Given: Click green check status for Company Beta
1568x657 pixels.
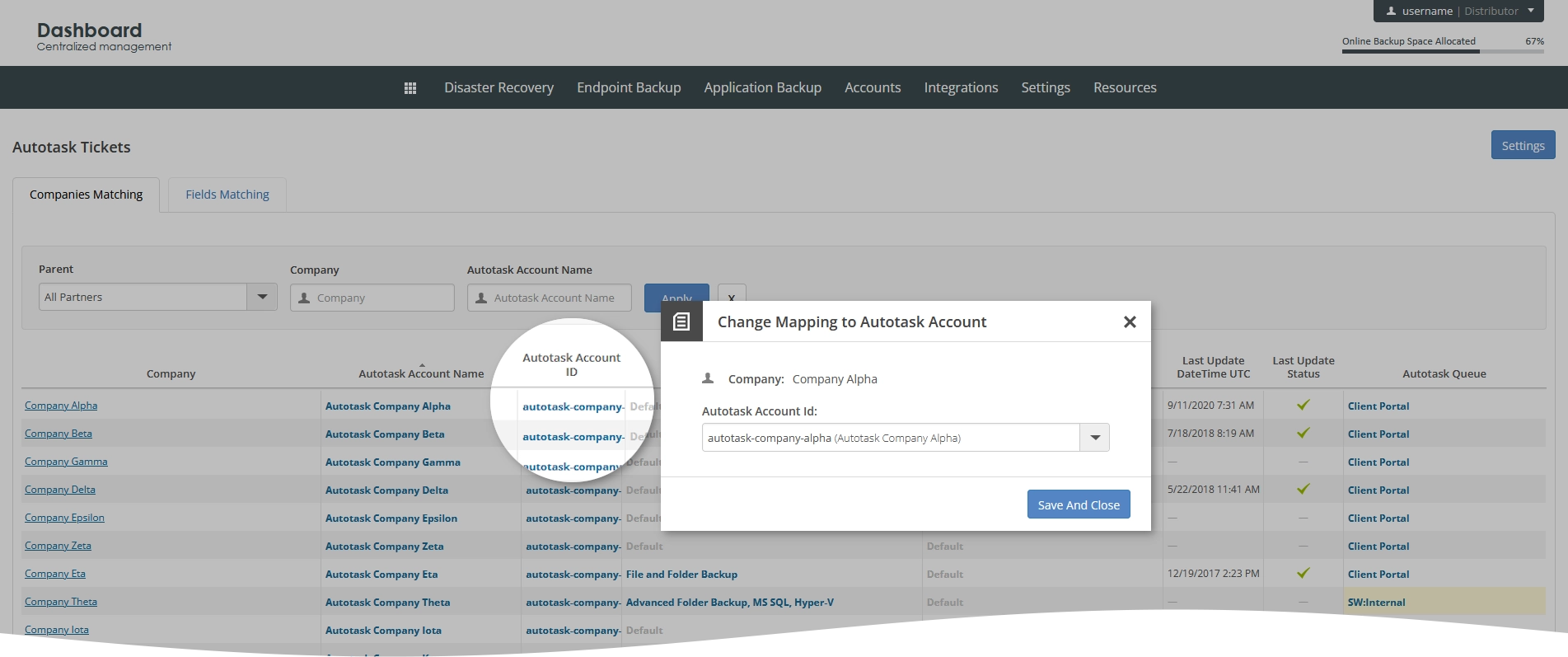Looking at the screenshot, I should click(1304, 433).
